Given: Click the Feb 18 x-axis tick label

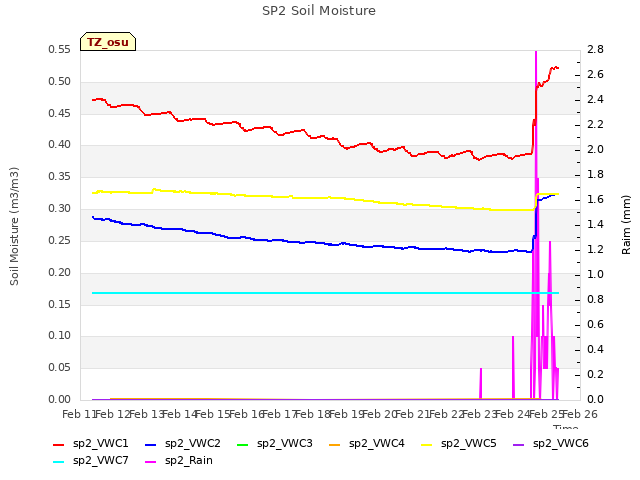Looking at the screenshot, I should click(x=312, y=414).
